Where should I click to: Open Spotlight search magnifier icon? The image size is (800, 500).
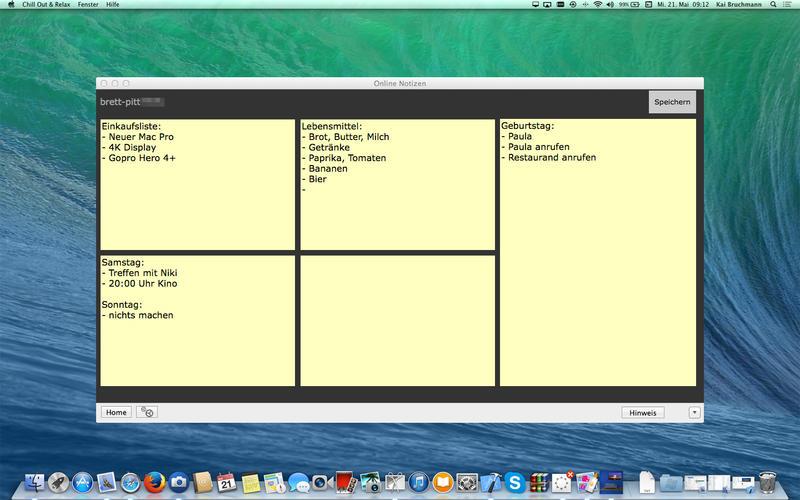(x=773, y=4)
